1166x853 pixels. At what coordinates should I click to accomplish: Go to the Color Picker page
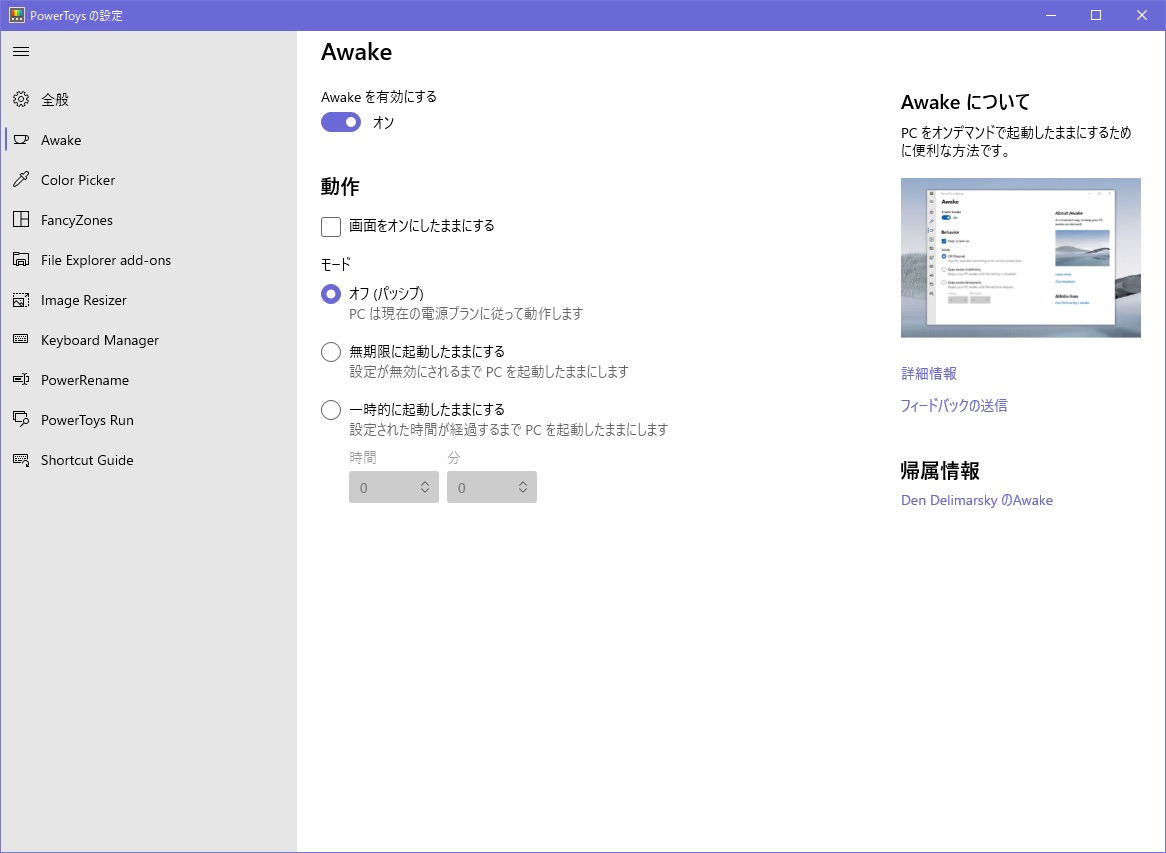coord(149,180)
